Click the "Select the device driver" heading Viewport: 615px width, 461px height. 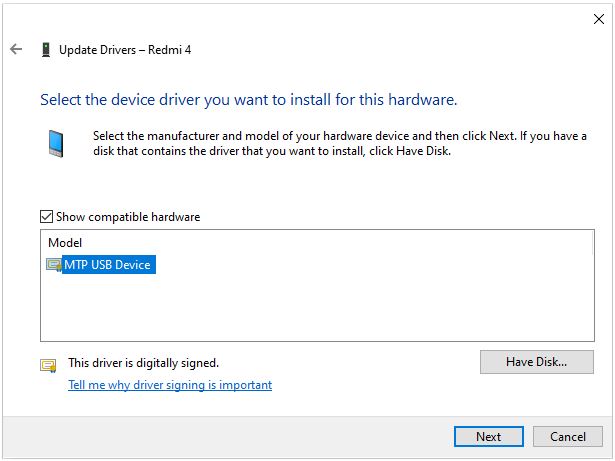248,100
